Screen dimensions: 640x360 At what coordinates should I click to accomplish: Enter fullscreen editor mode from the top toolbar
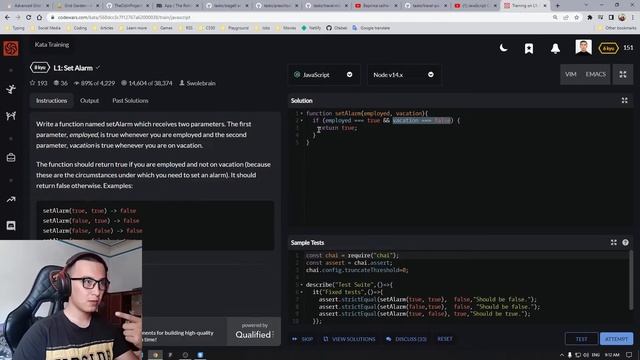pyautogui.click(x=623, y=74)
